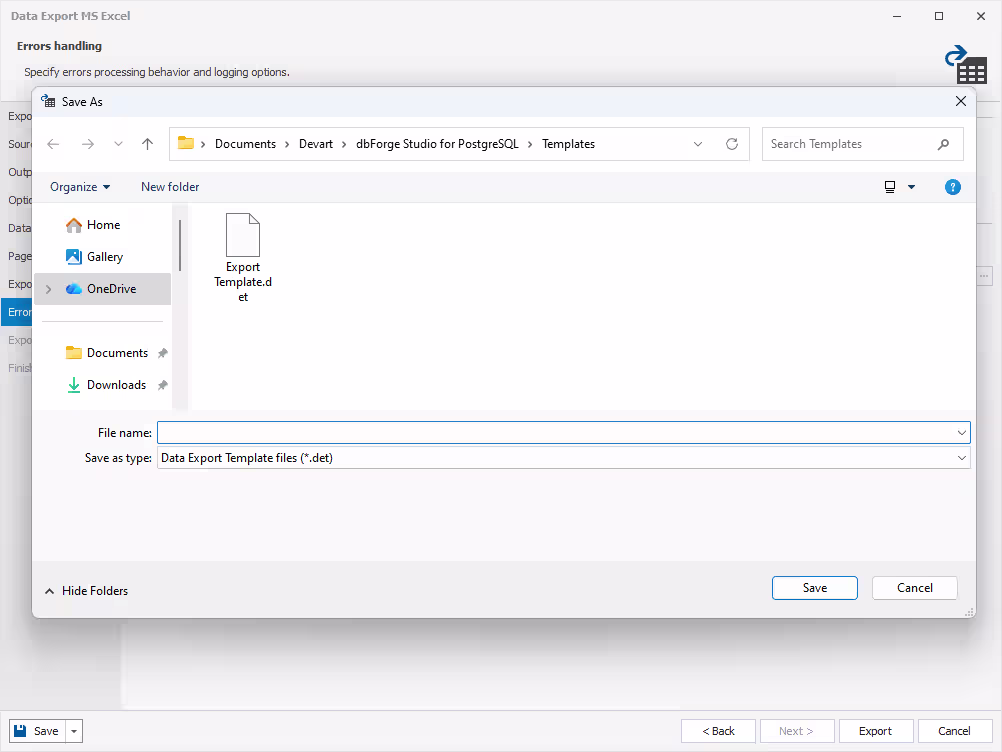Screen dimensions: 1002x752
Task: Select dbForge Studio for PostgreSQL breadcrumb
Action: point(437,144)
